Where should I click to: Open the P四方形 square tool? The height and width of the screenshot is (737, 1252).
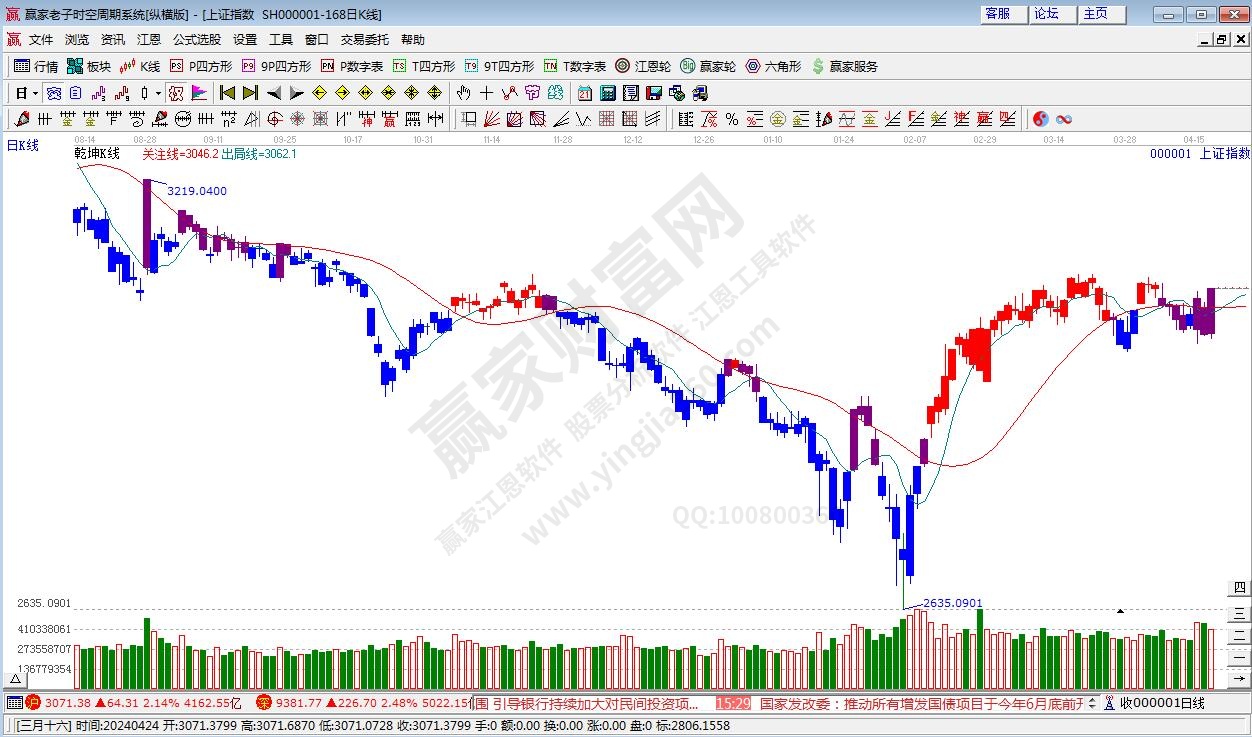[x=201, y=66]
